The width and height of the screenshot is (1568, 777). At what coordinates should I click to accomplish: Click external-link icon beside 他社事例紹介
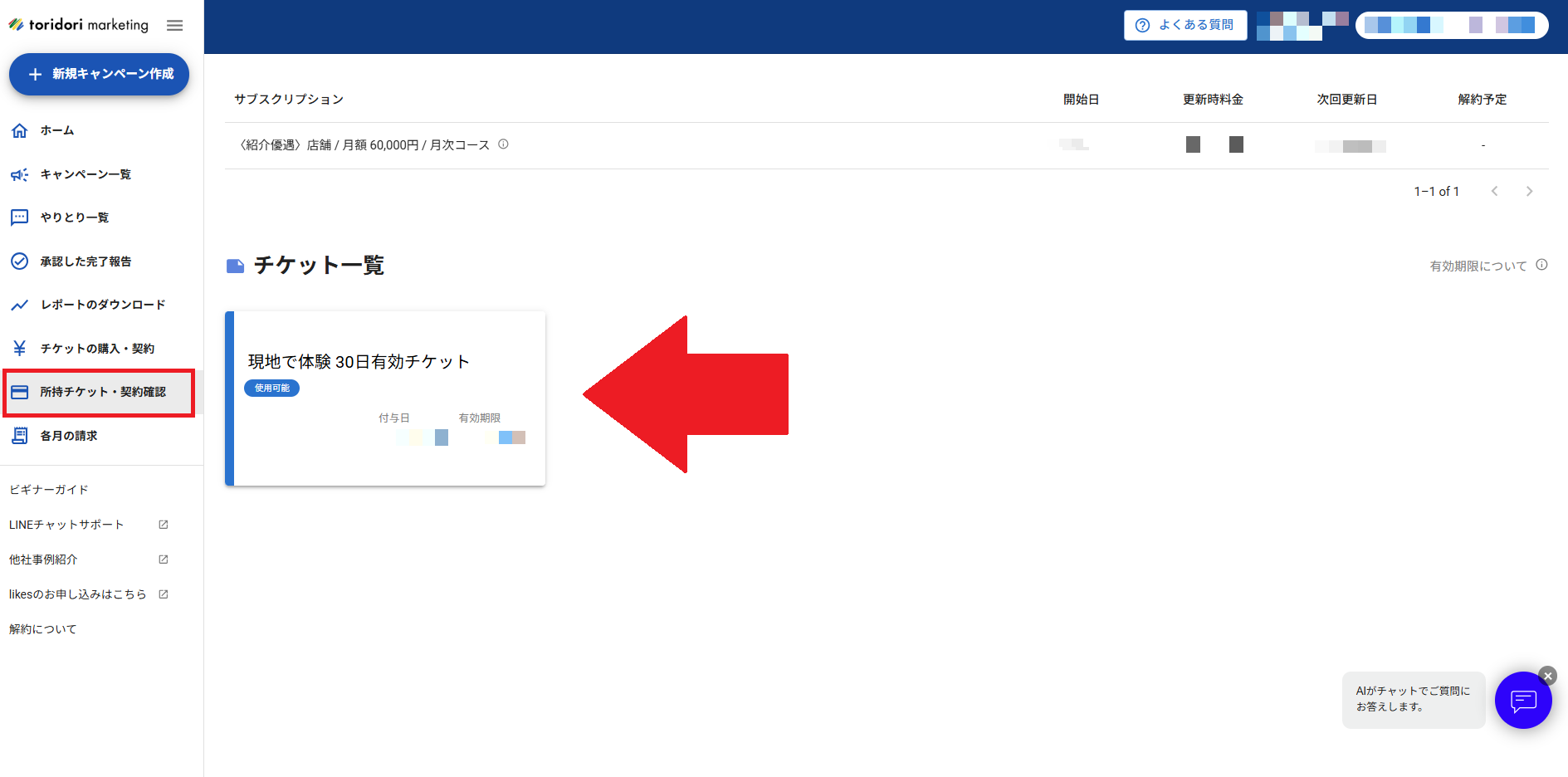(x=164, y=560)
